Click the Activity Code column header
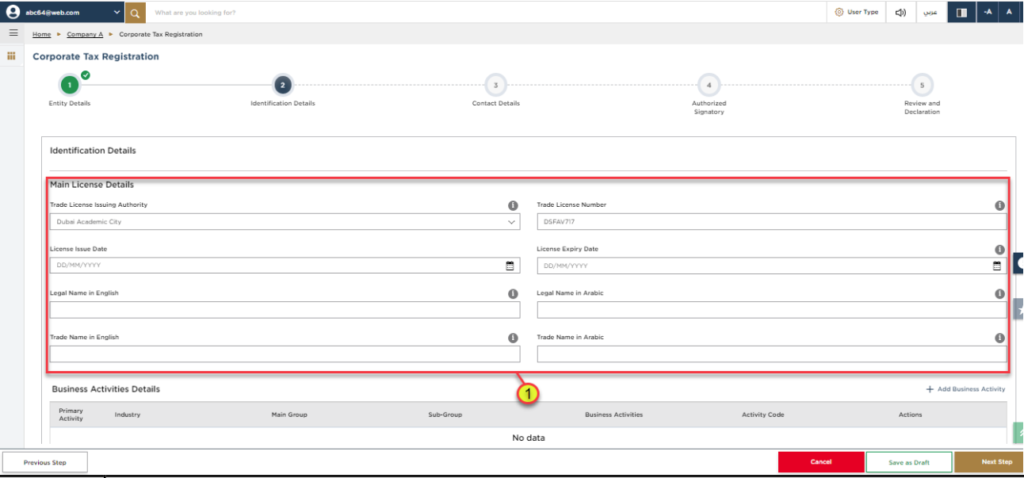 (763, 415)
